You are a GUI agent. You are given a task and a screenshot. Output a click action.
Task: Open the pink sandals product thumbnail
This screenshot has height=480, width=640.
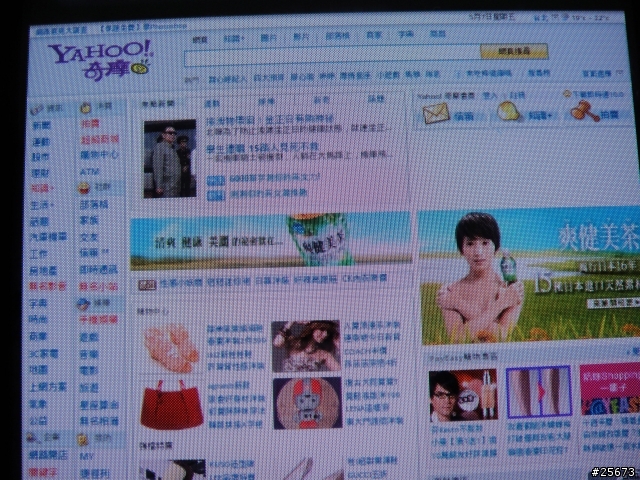[170, 348]
